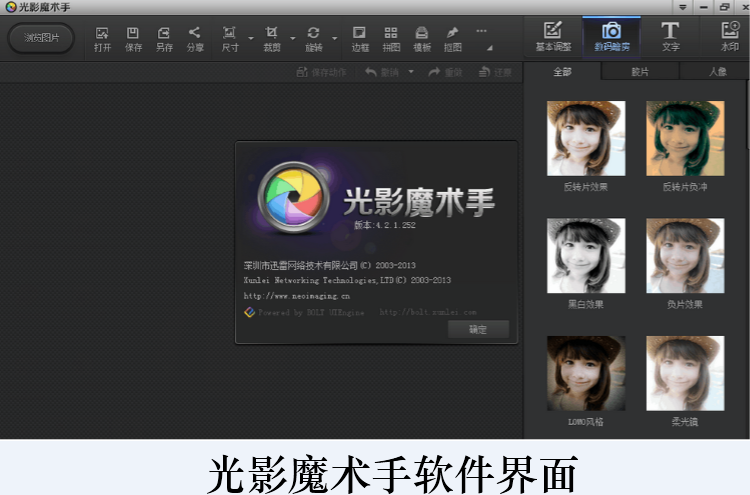Open the title bar dropdown menu arrow
Screen dimensions: 750x495
click(x=683, y=7)
